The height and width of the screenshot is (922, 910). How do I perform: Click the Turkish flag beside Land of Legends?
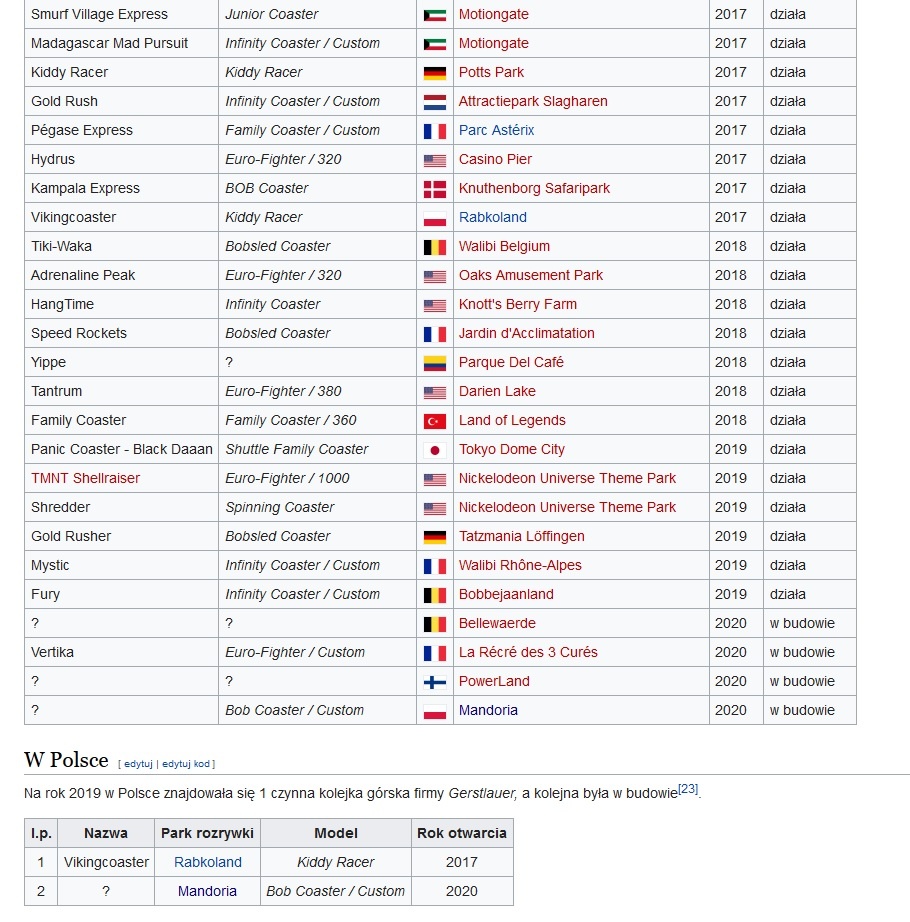click(x=434, y=421)
